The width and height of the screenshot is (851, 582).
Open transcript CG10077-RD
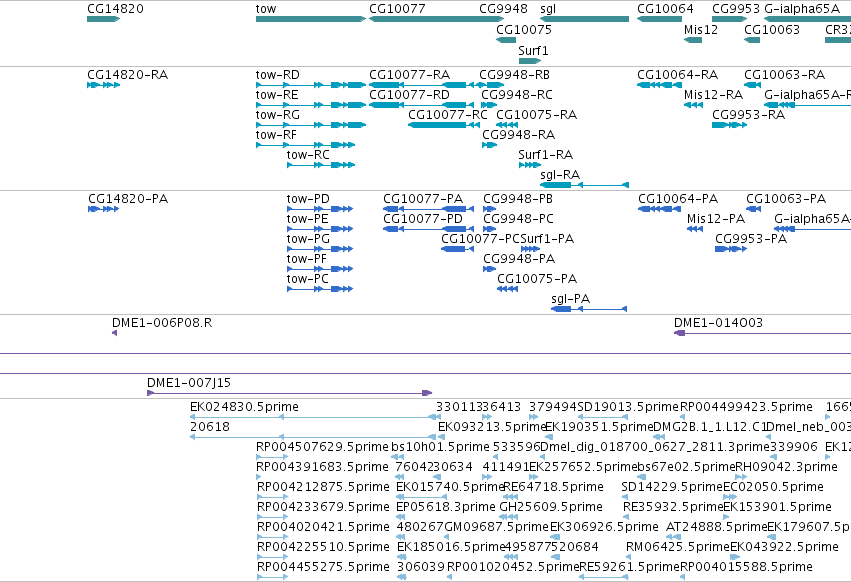422,105
